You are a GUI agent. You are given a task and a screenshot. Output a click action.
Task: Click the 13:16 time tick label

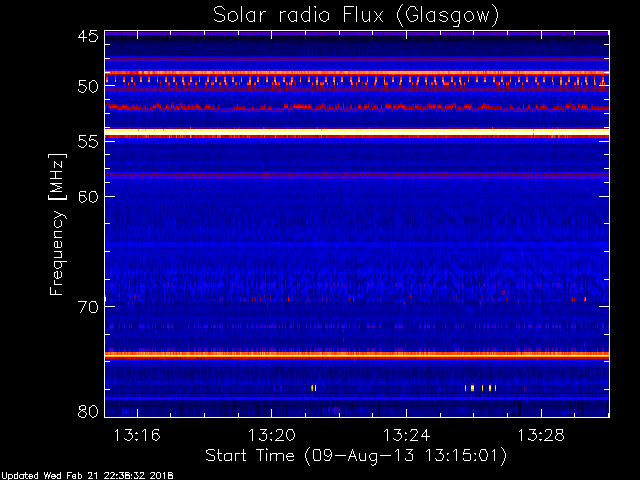click(137, 436)
